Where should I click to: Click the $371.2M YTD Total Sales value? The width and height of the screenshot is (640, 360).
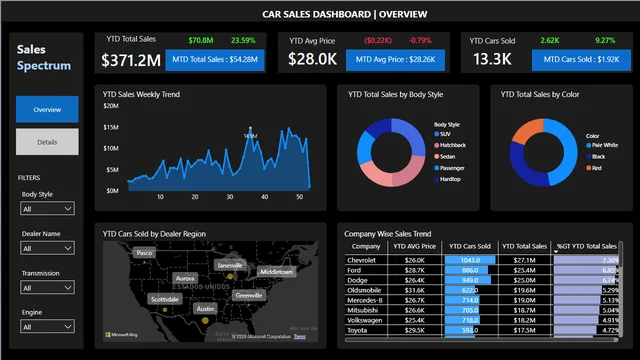pos(131,60)
